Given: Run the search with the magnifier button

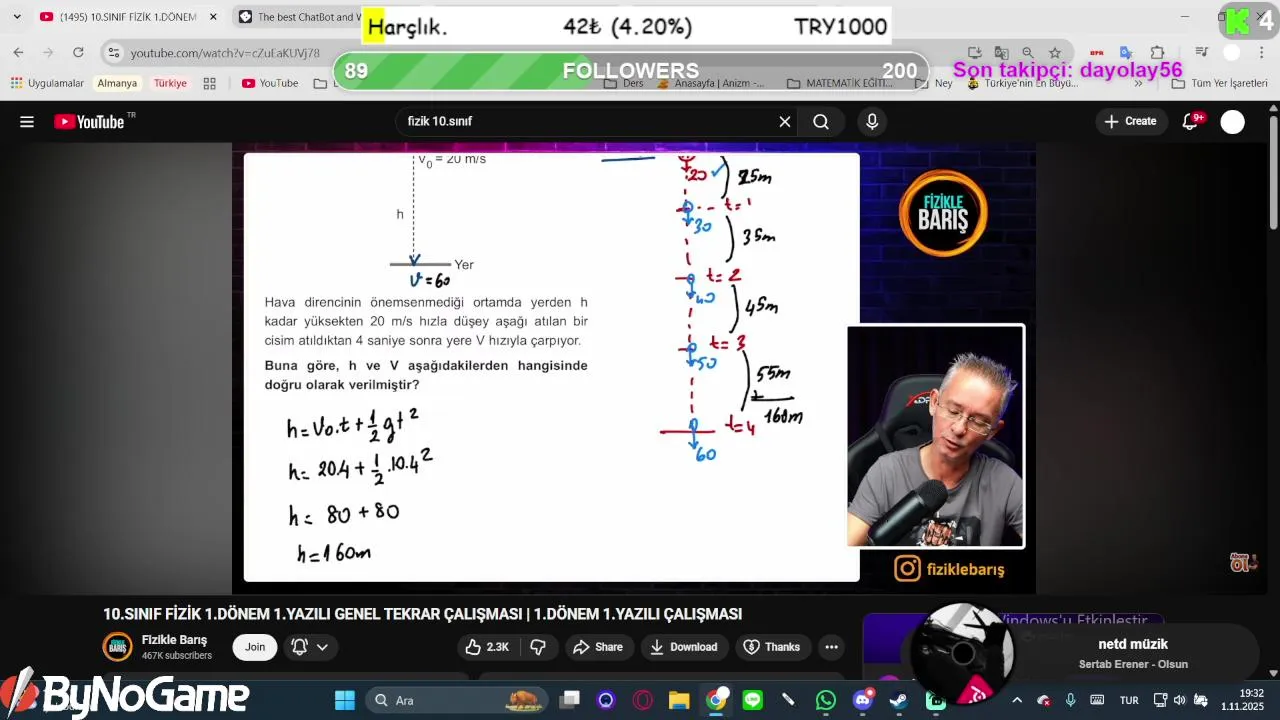Looking at the screenshot, I should click(x=821, y=122).
